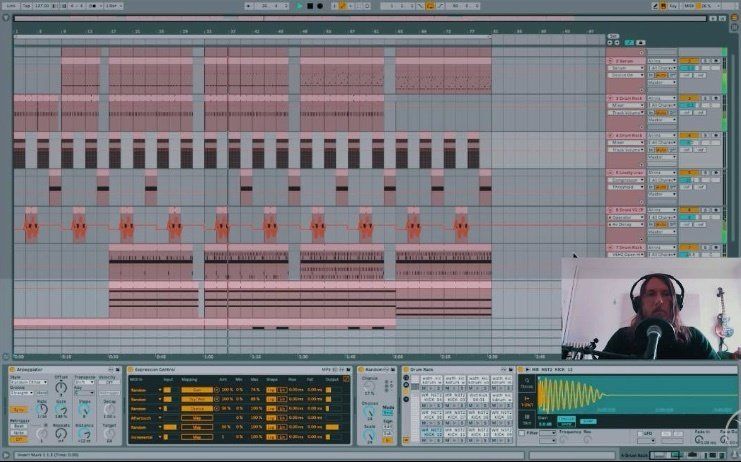Viewport: 741px width, 462px height.
Task: Mute track 5 via its activator
Action: (689, 173)
